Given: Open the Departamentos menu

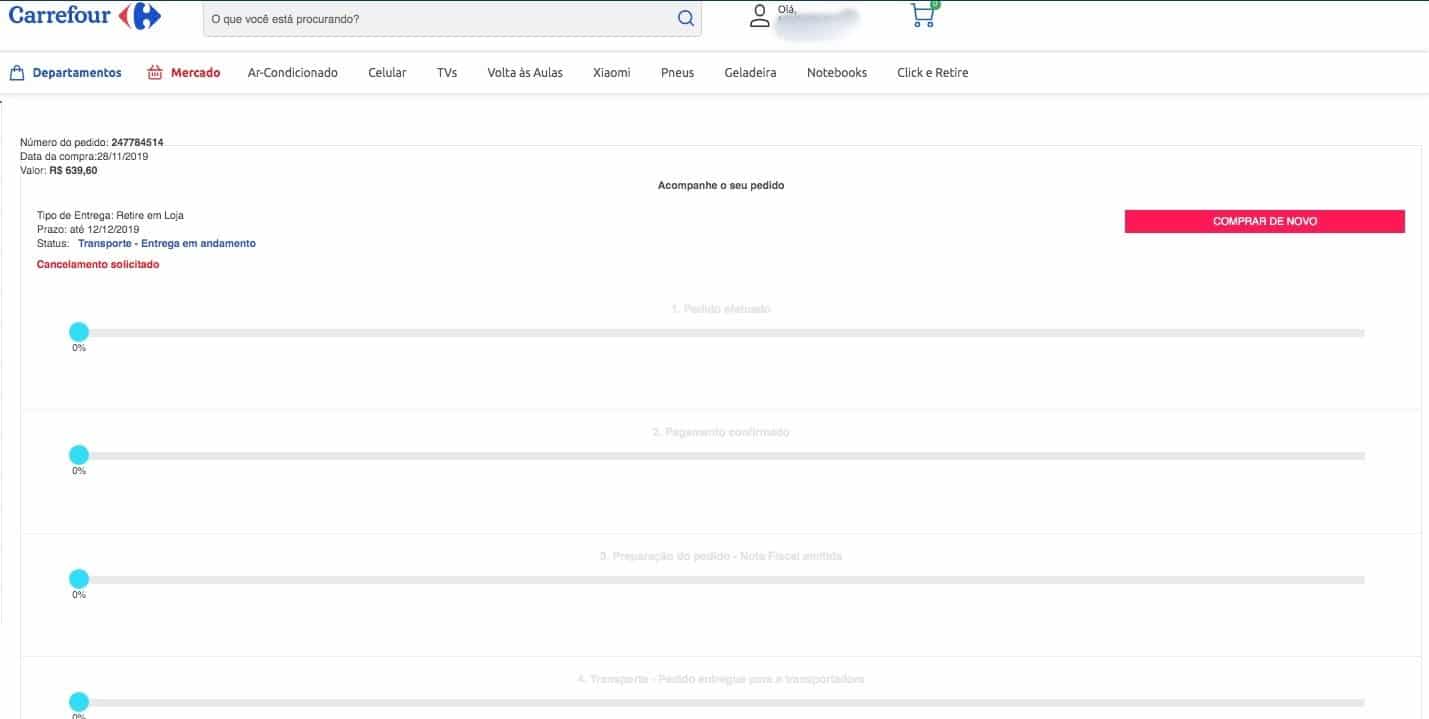Looking at the screenshot, I should 77,73.
